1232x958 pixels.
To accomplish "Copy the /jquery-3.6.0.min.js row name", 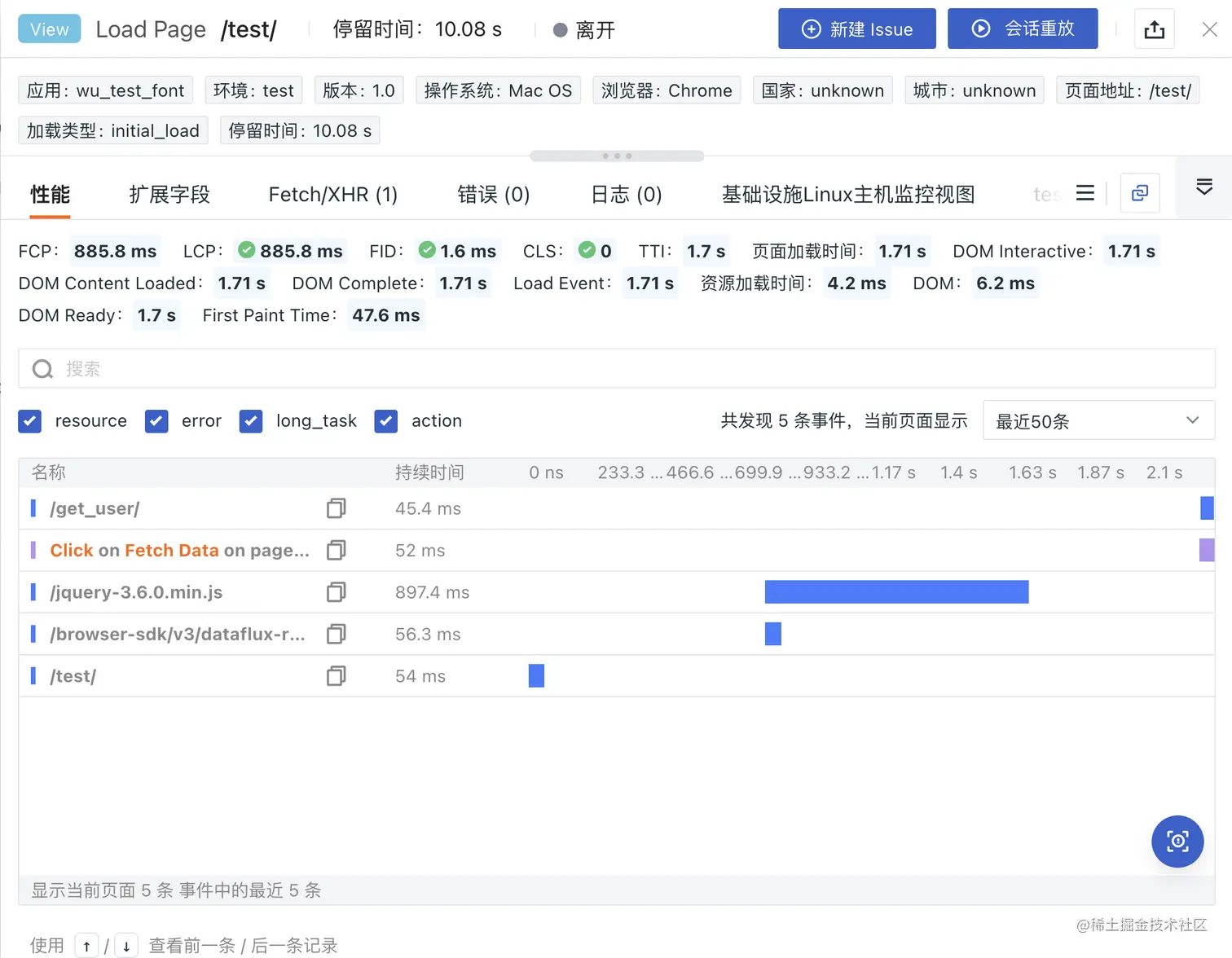I will [x=336, y=592].
